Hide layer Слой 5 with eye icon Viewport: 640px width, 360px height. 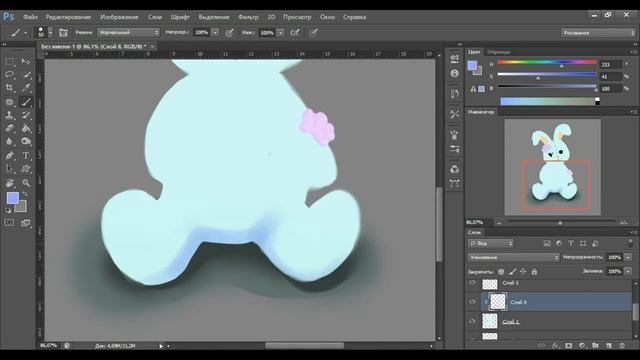point(473,283)
